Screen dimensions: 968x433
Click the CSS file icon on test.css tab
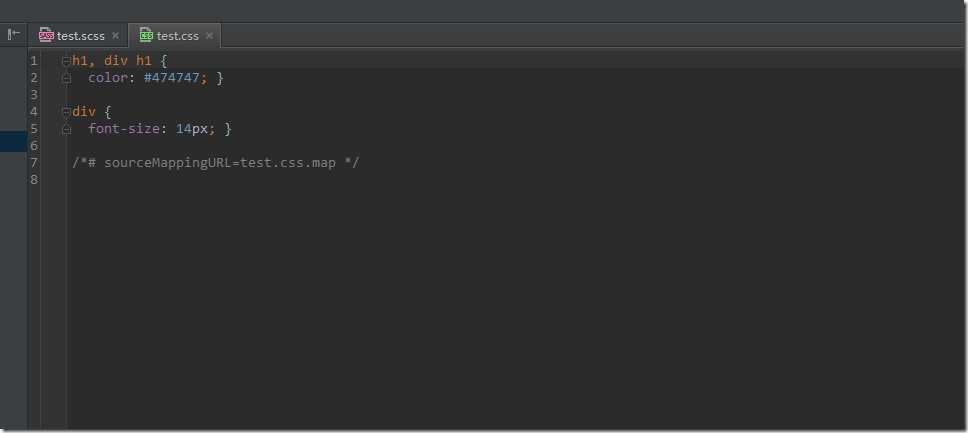coord(146,36)
